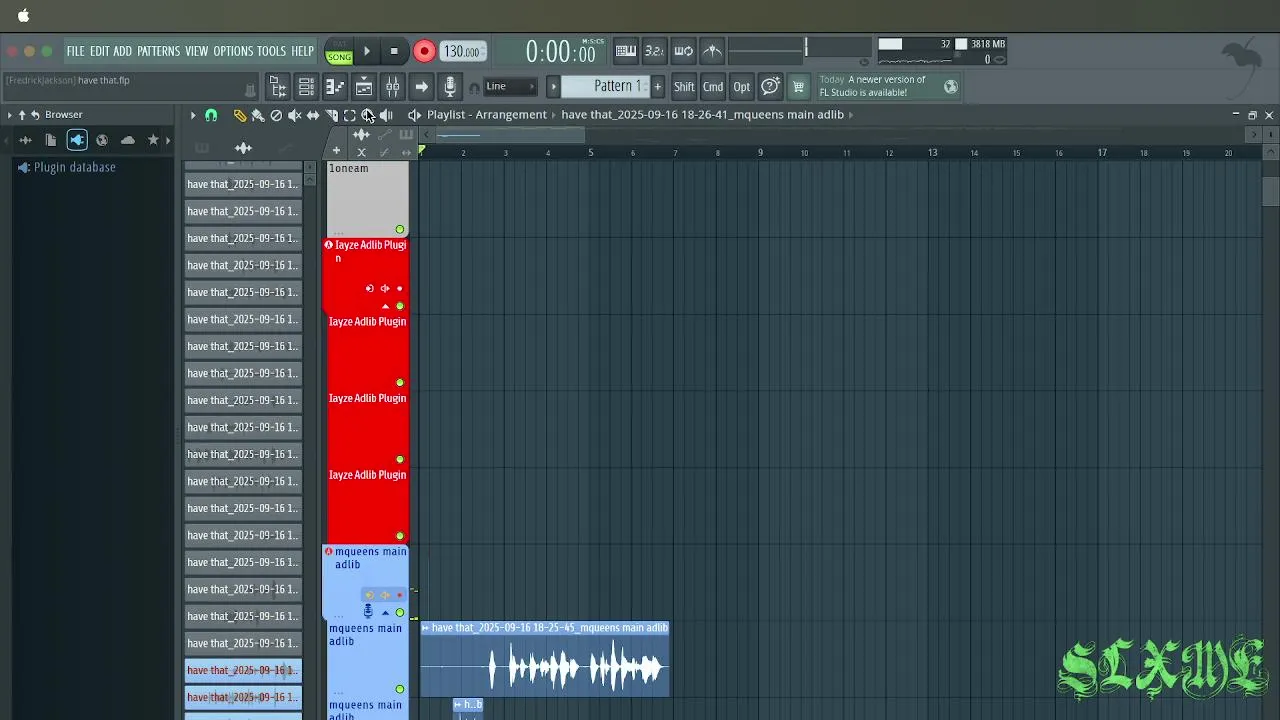Select the Playback speaker tool in playlist
Viewport: 1280px width, 720px height.
coord(386,115)
